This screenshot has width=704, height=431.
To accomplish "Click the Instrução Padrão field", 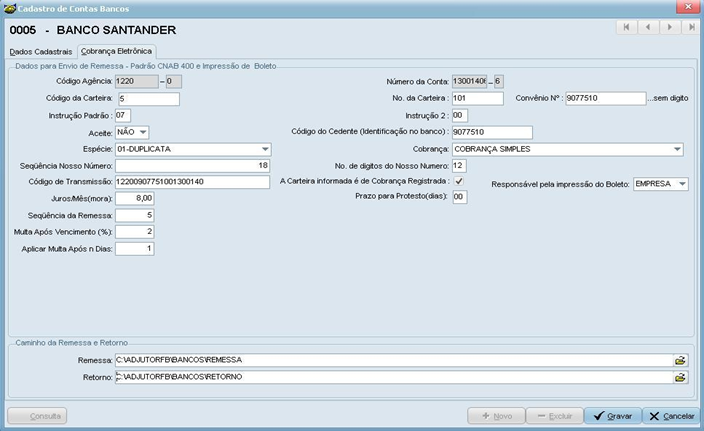I will [x=123, y=115].
